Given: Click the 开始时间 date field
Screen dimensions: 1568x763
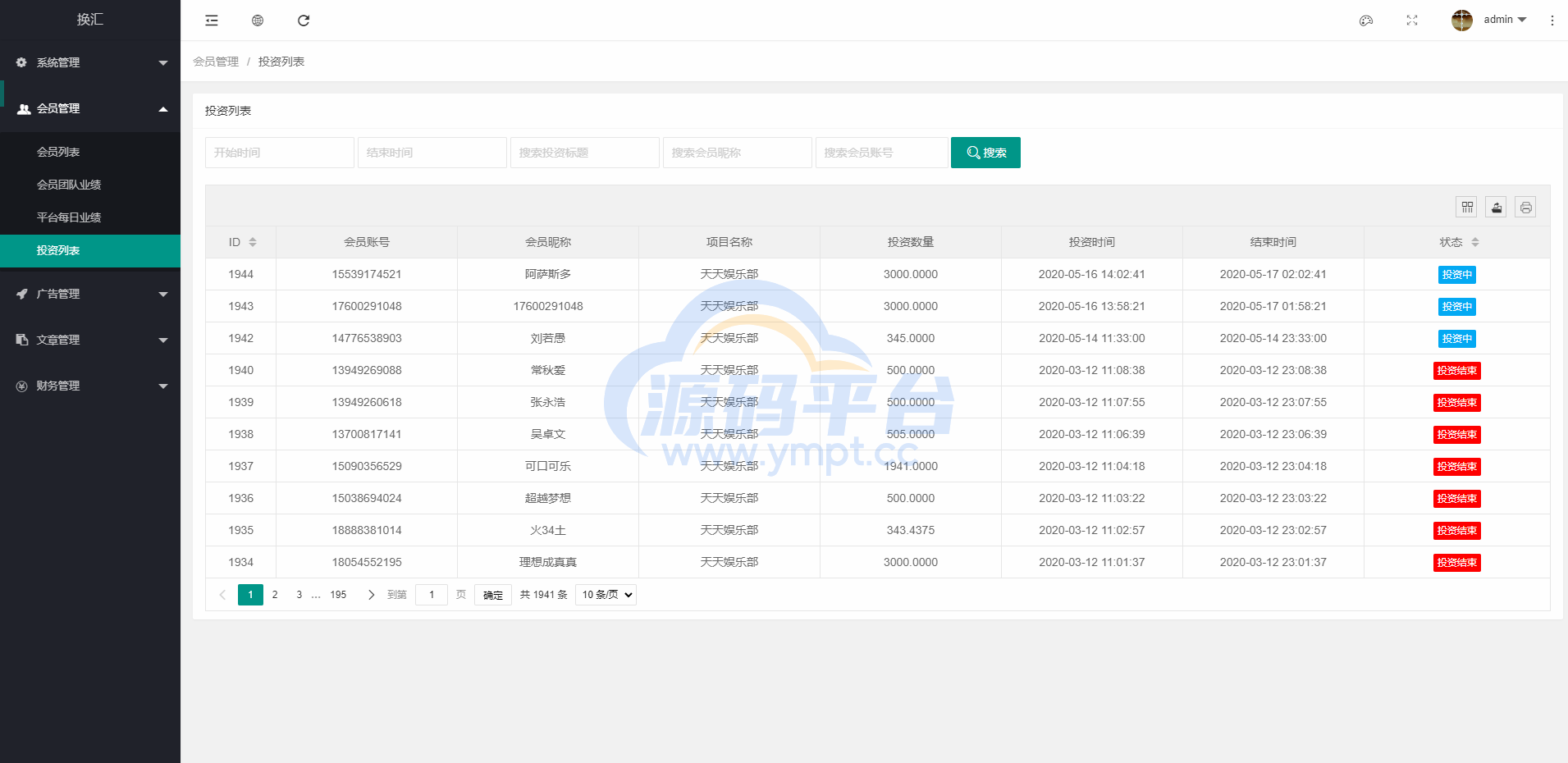Looking at the screenshot, I should tap(280, 153).
